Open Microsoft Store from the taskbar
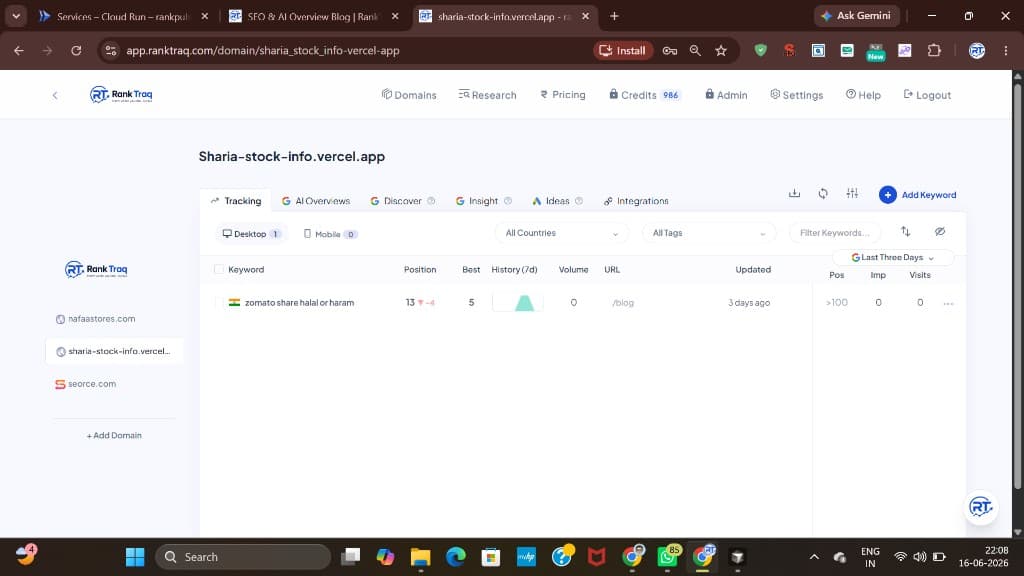The width and height of the screenshot is (1024, 576). coord(491,557)
